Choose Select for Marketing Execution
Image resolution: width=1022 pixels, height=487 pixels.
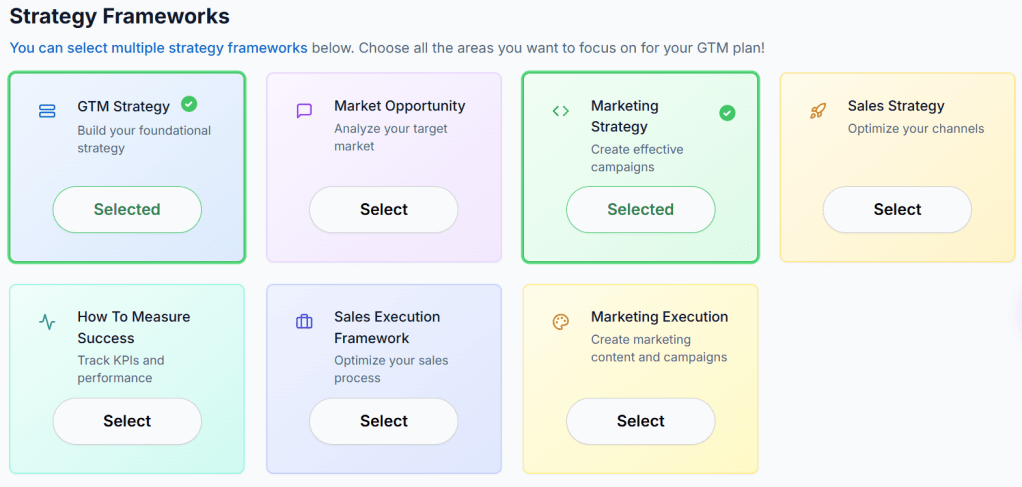point(641,421)
